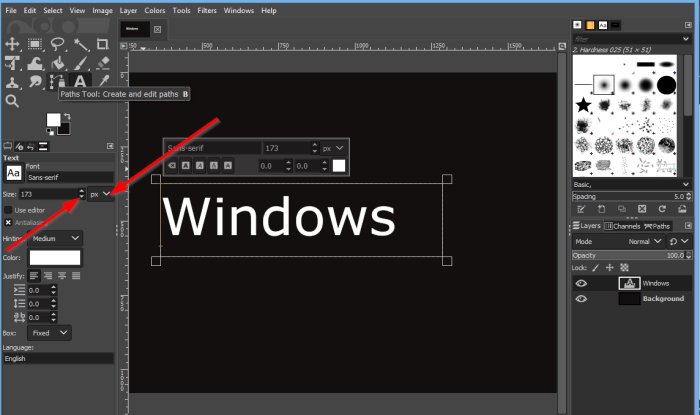
Task: Toggle the Antialiasing checkbox
Action: 8,222
